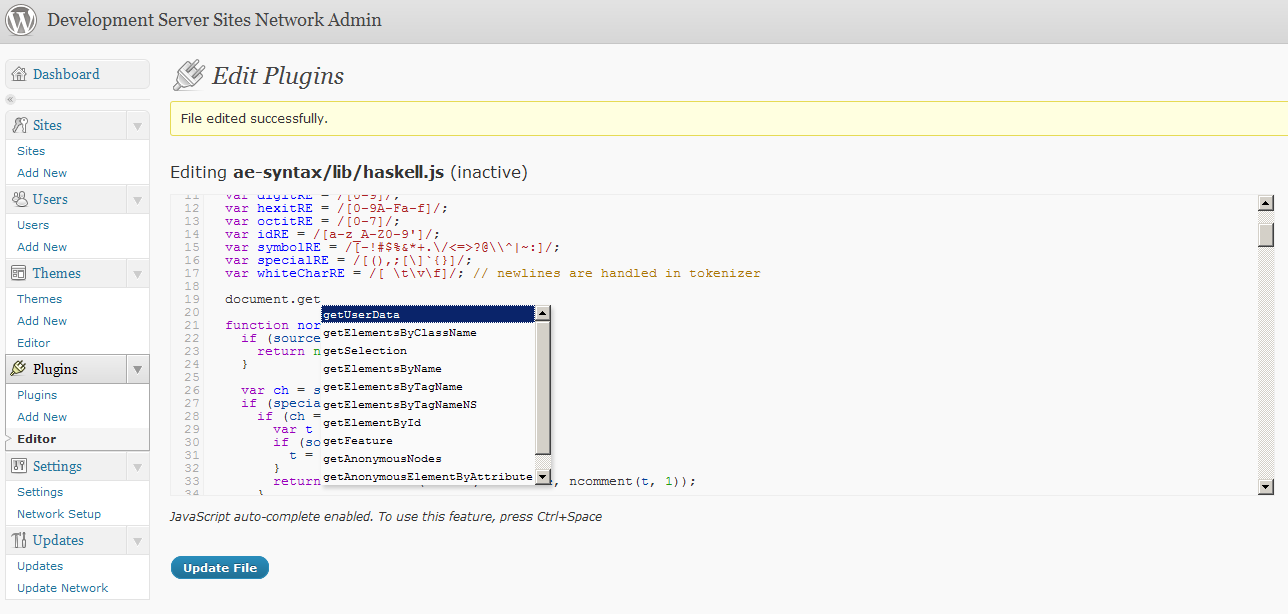This screenshot has width=1288, height=614.
Task: Click the Plugins plug icon in sidebar
Action: click(19, 369)
